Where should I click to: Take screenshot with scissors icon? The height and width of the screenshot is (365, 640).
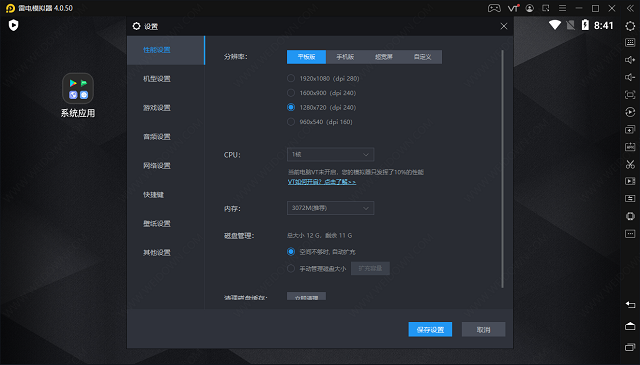click(x=630, y=164)
